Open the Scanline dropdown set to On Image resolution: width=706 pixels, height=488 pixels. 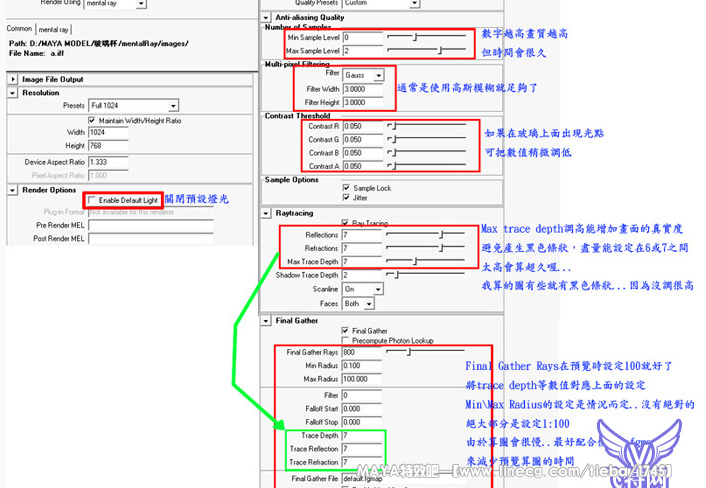pyautogui.click(x=363, y=289)
